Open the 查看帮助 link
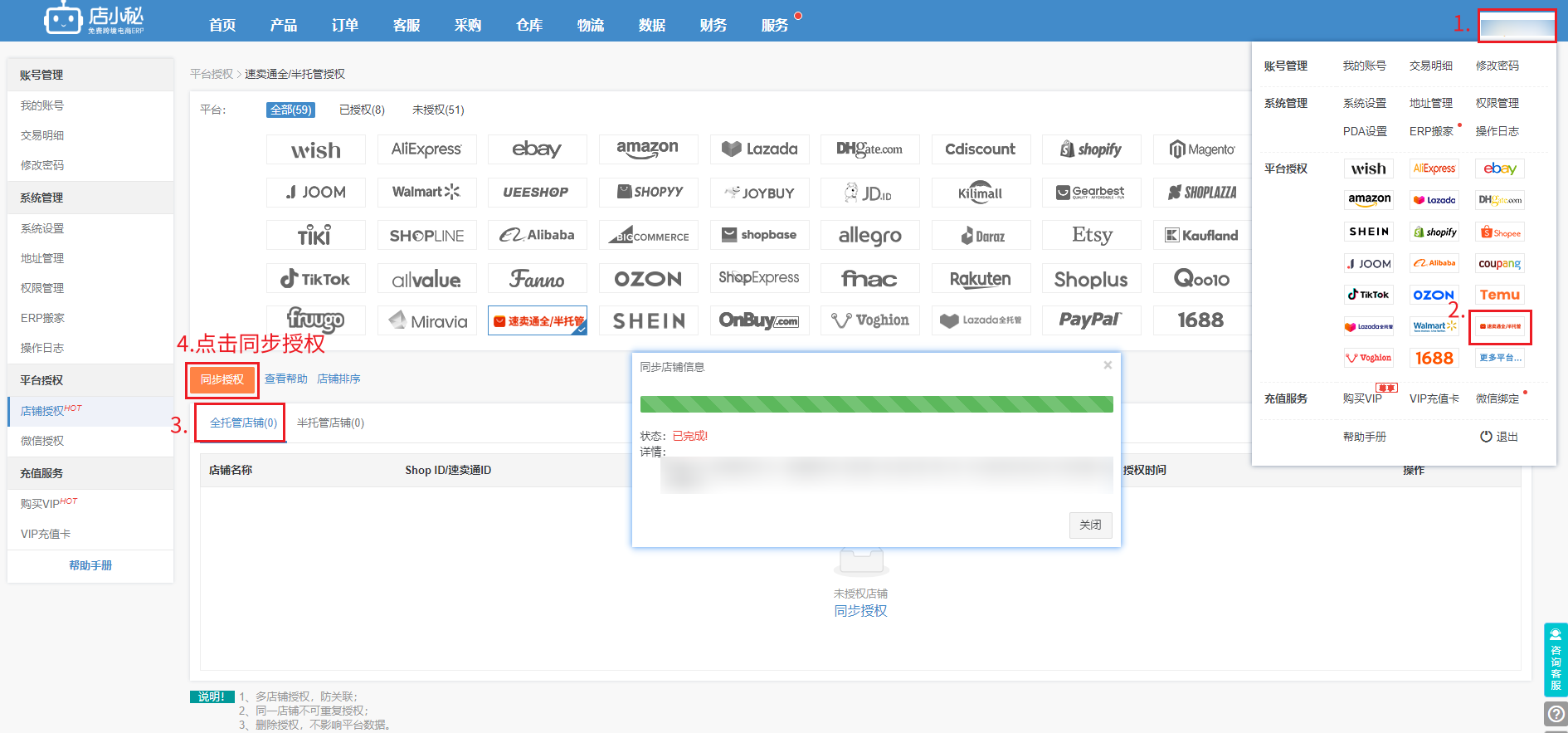 285,379
